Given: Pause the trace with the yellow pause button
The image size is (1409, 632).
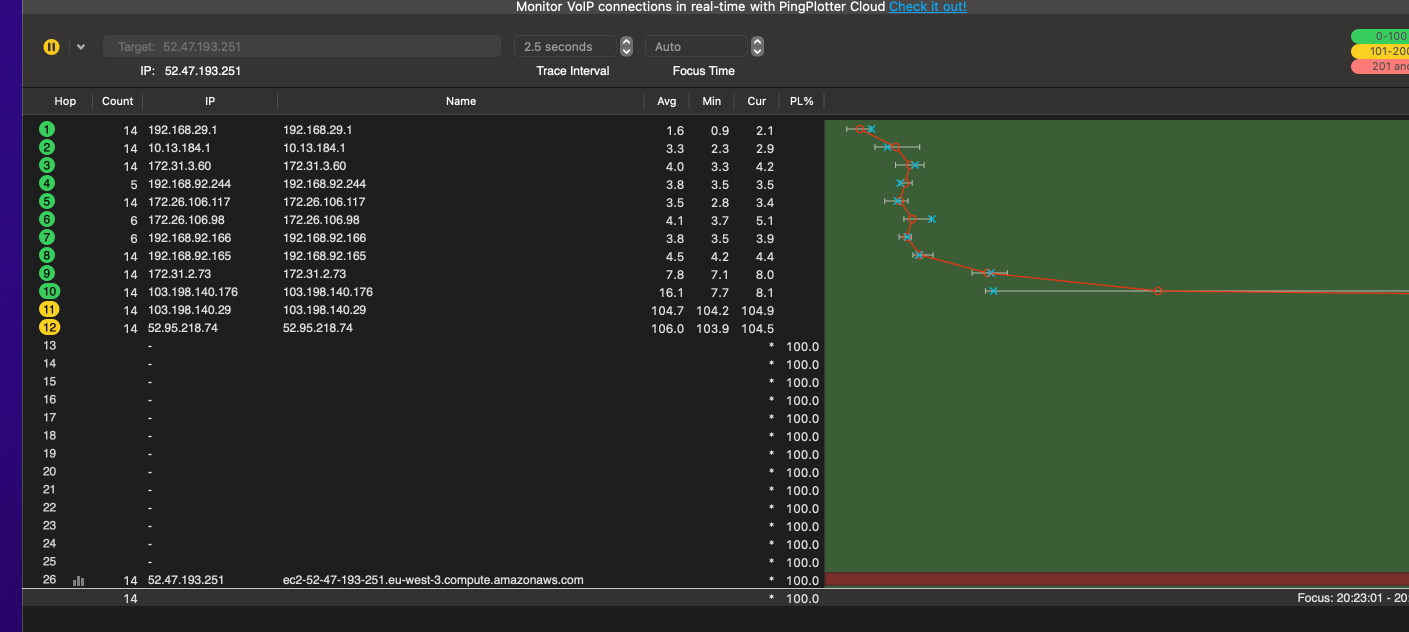Looking at the screenshot, I should tap(51, 47).
